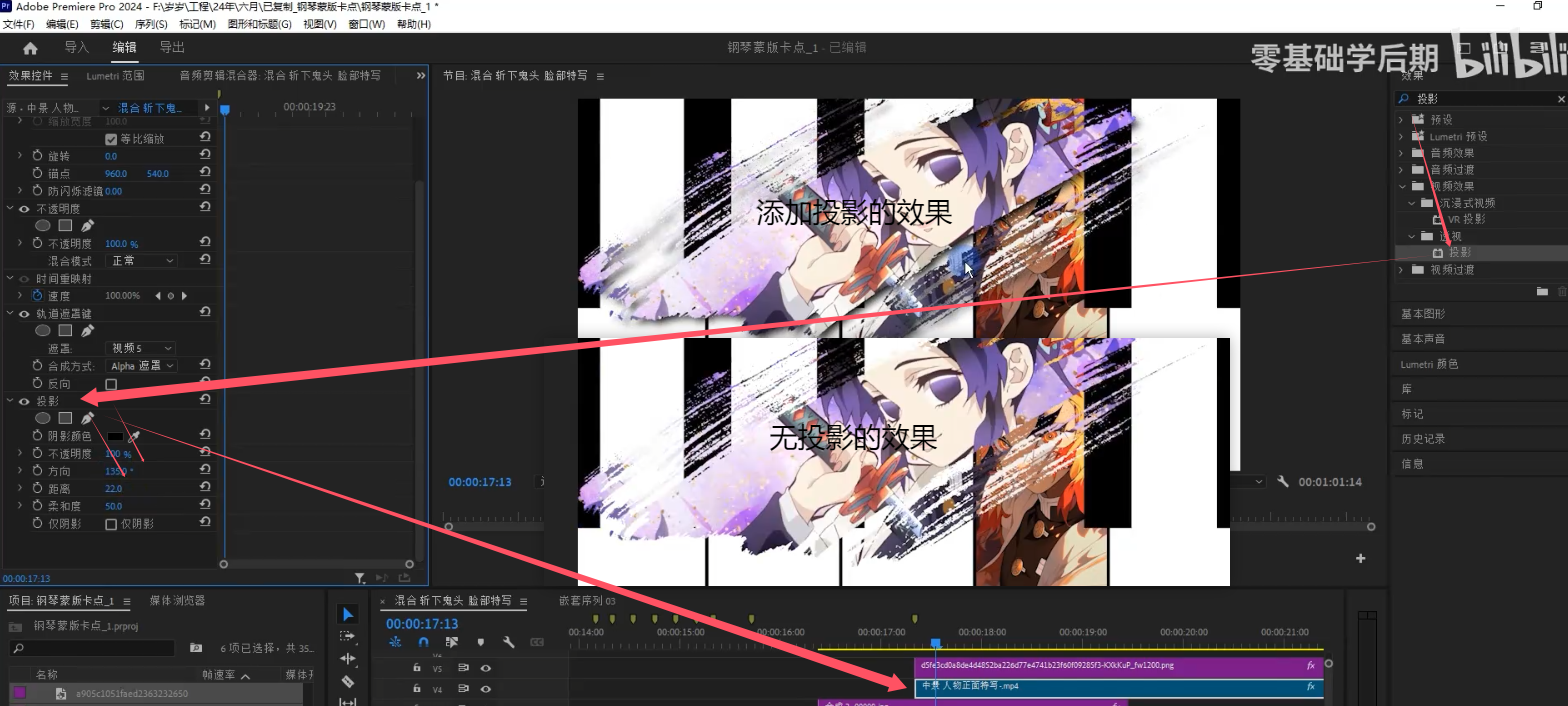The height and width of the screenshot is (706, 1568).
Task: Open filter properties funnel icon
Action: 360,578
